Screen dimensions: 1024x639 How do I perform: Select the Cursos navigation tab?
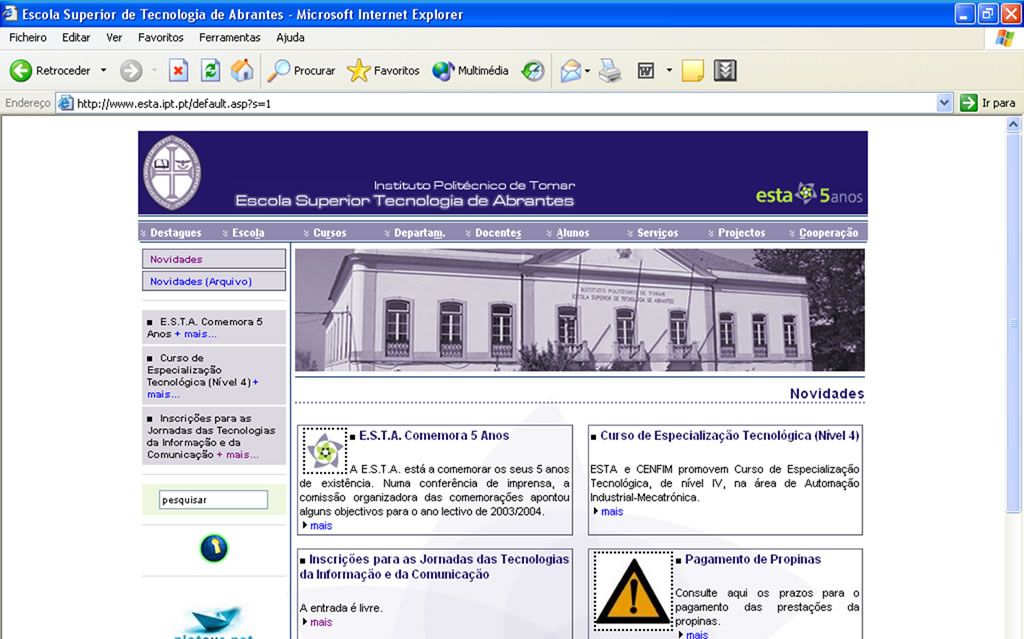tap(330, 233)
